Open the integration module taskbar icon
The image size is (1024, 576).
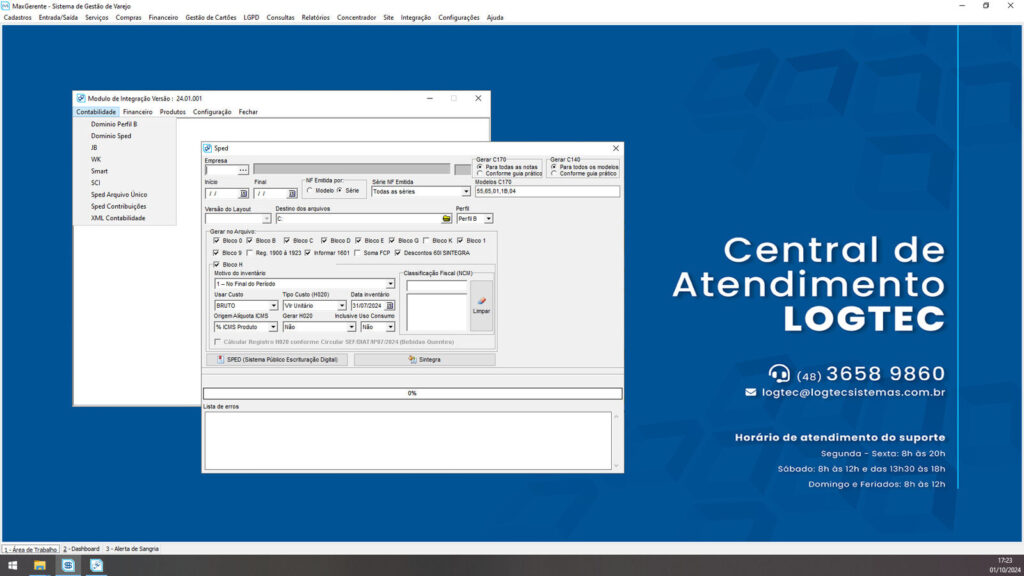[97, 566]
